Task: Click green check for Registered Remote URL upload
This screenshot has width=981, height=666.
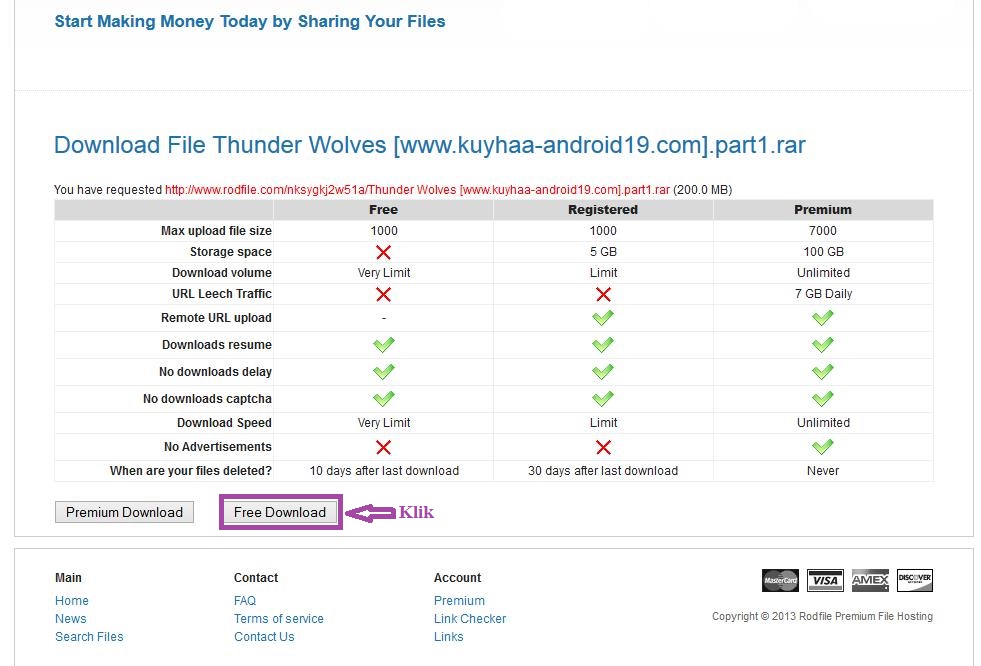Action: [x=603, y=318]
